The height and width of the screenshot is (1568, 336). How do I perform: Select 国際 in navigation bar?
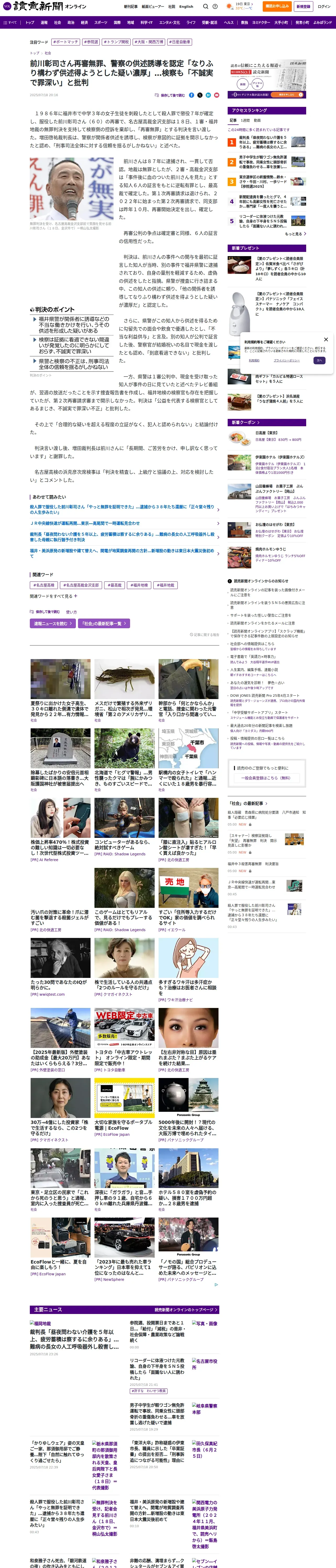click(x=117, y=22)
